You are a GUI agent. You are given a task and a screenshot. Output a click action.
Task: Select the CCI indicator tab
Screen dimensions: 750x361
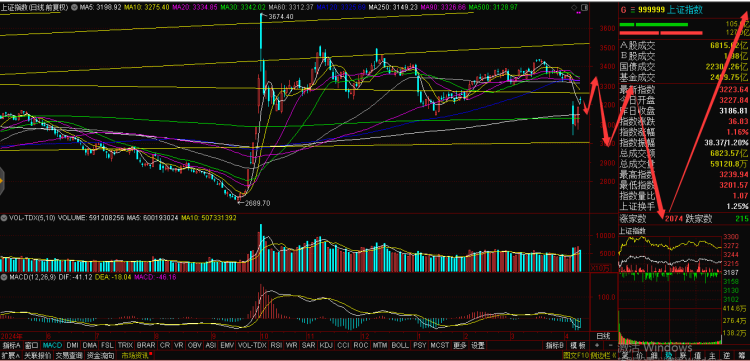(x=343, y=345)
